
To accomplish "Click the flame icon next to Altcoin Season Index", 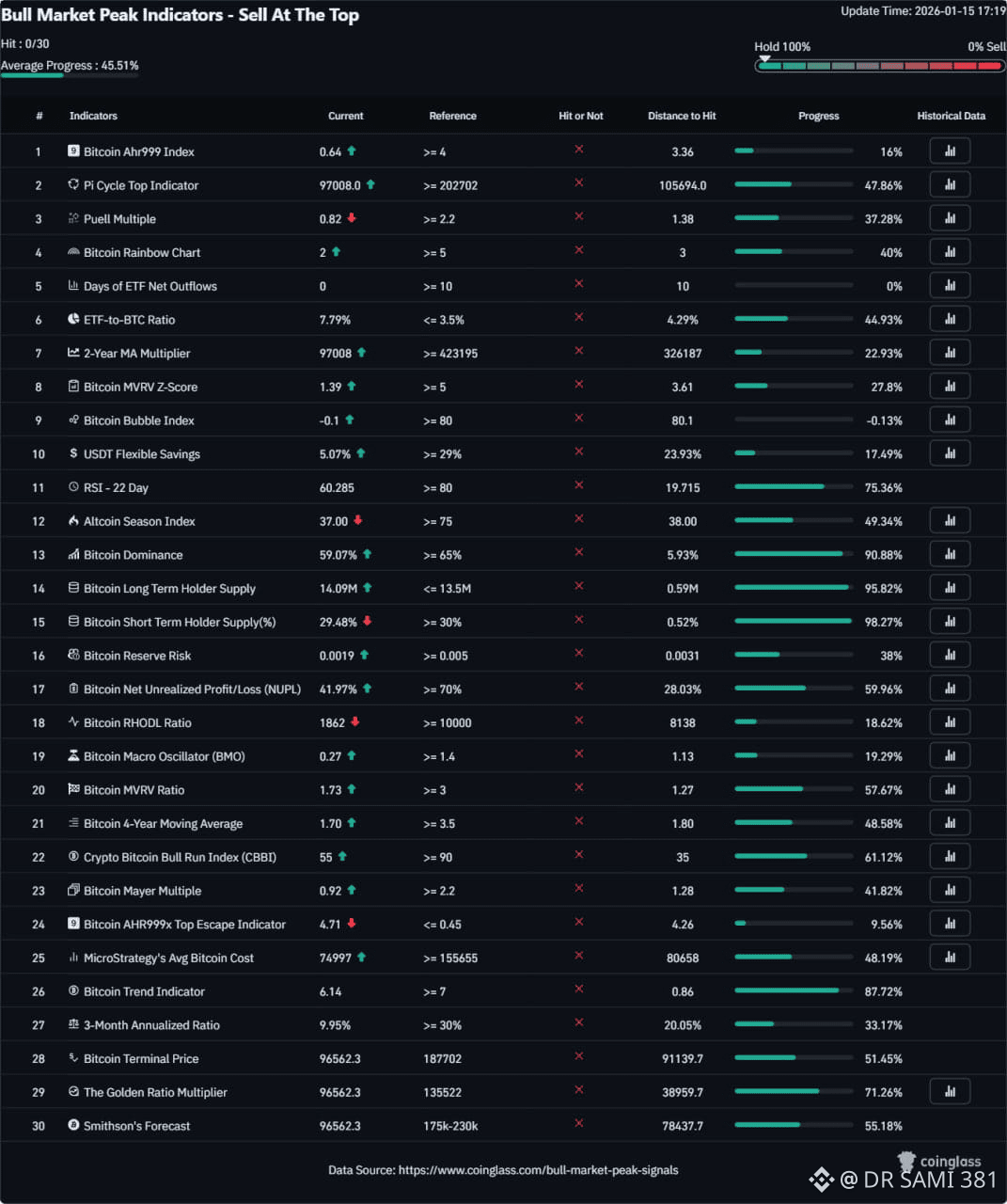I will tap(73, 520).
